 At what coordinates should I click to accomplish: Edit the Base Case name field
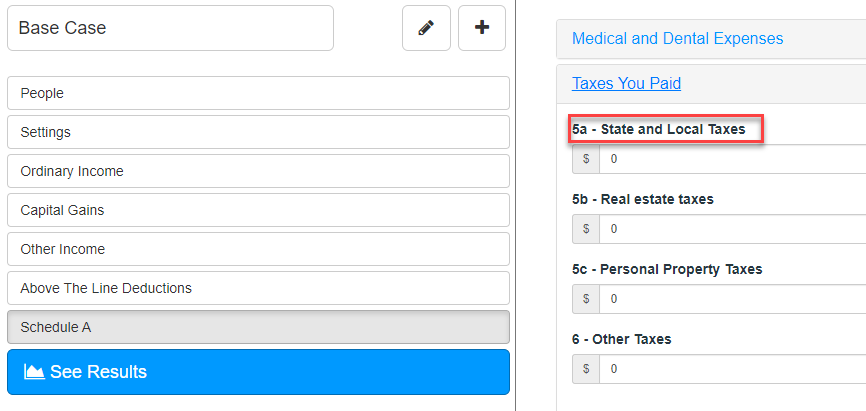pos(170,28)
